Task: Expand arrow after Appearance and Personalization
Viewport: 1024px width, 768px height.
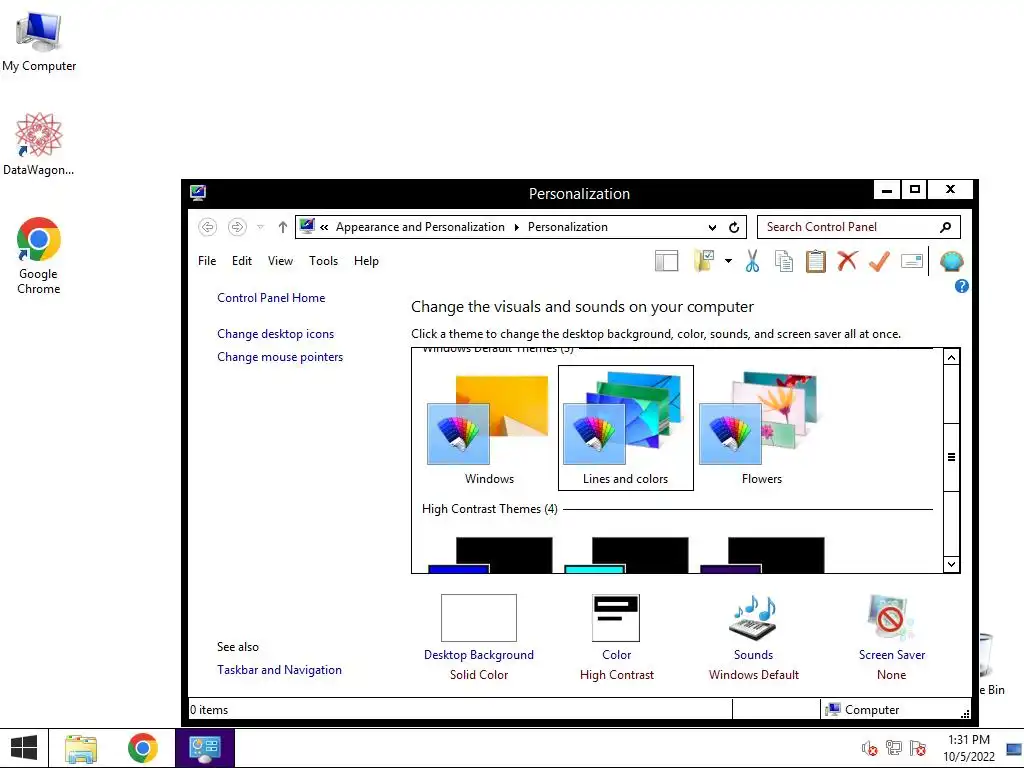Action: (517, 227)
